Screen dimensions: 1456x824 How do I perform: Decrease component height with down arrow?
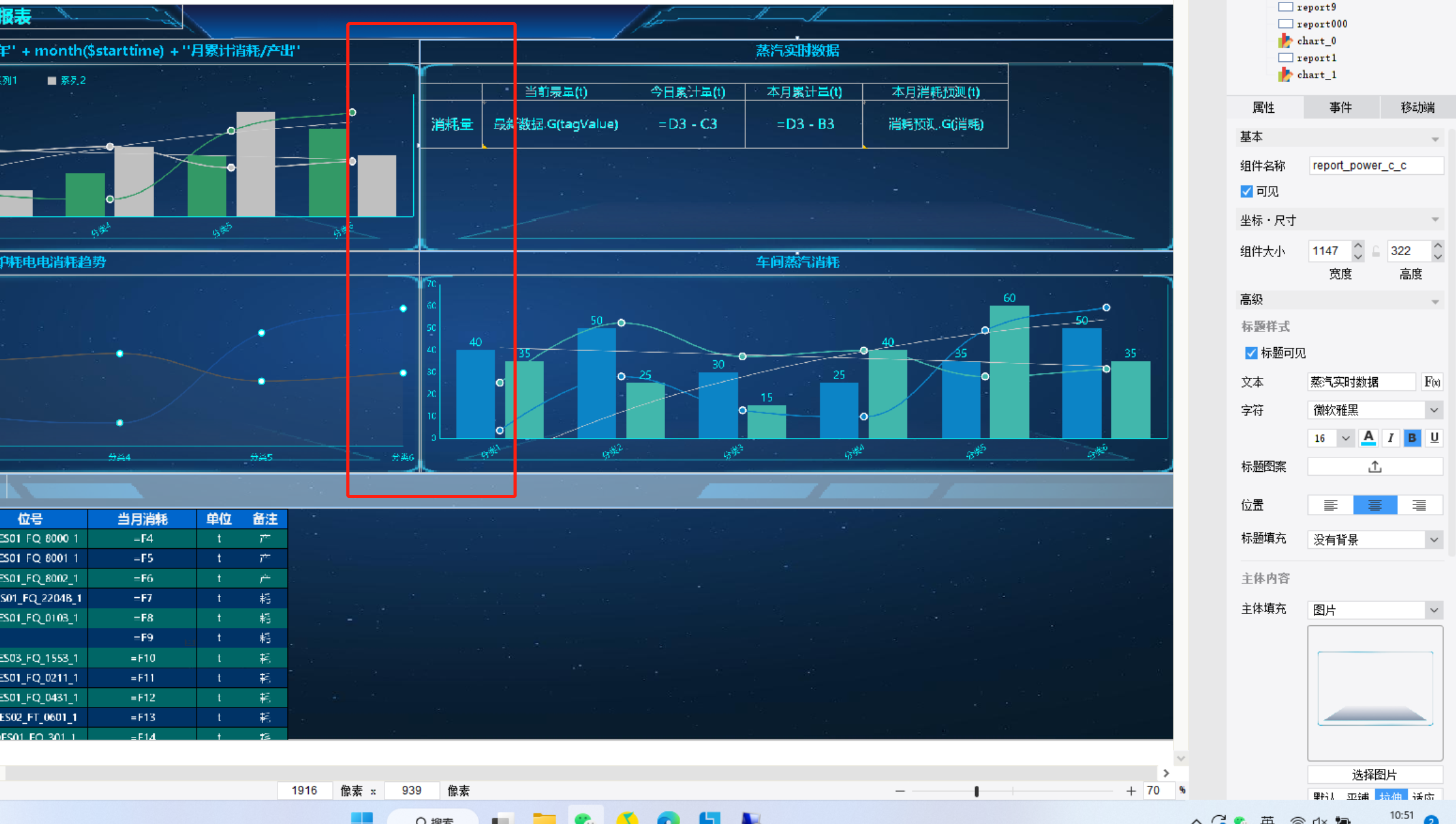click(1438, 256)
